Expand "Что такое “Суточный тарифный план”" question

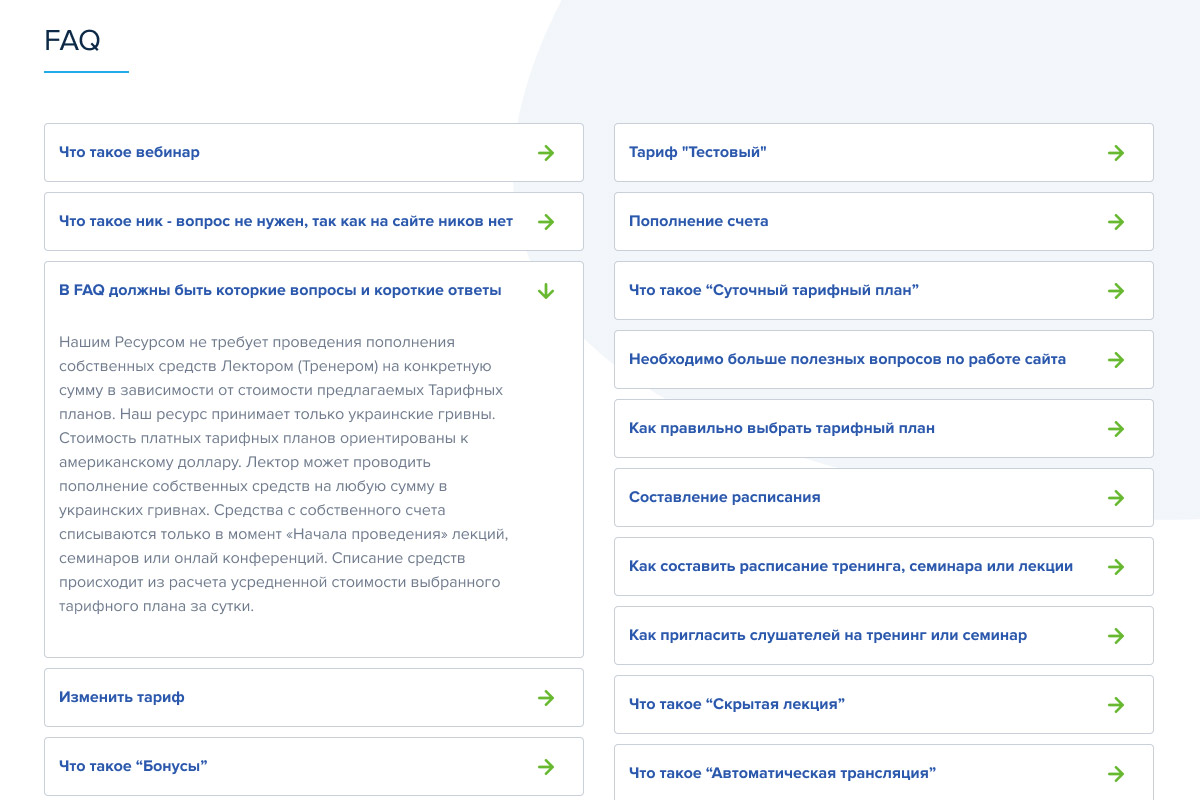pyautogui.click(x=773, y=291)
